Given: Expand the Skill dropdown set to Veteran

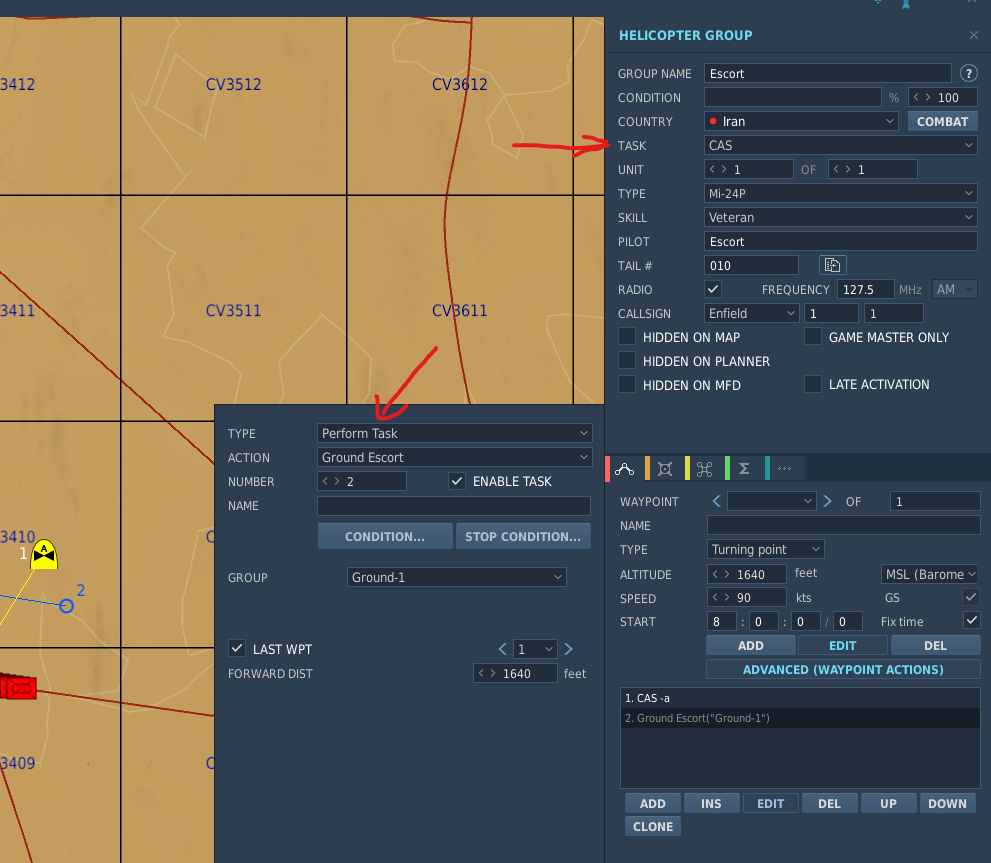Looking at the screenshot, I should pyautogui.click(x=841, y=217).
